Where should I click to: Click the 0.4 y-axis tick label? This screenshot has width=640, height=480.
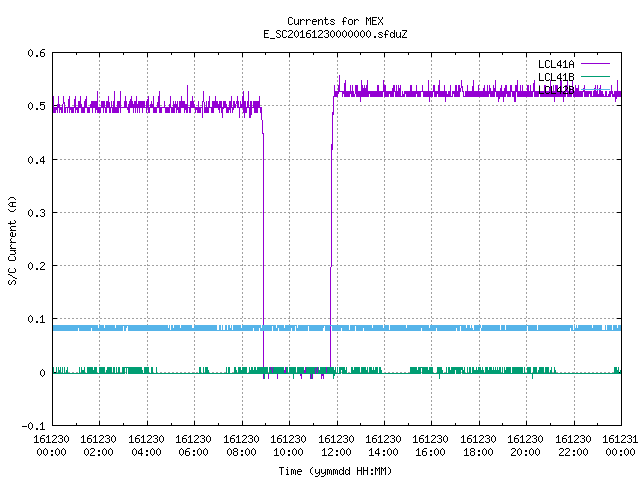(x=36, y=160)
